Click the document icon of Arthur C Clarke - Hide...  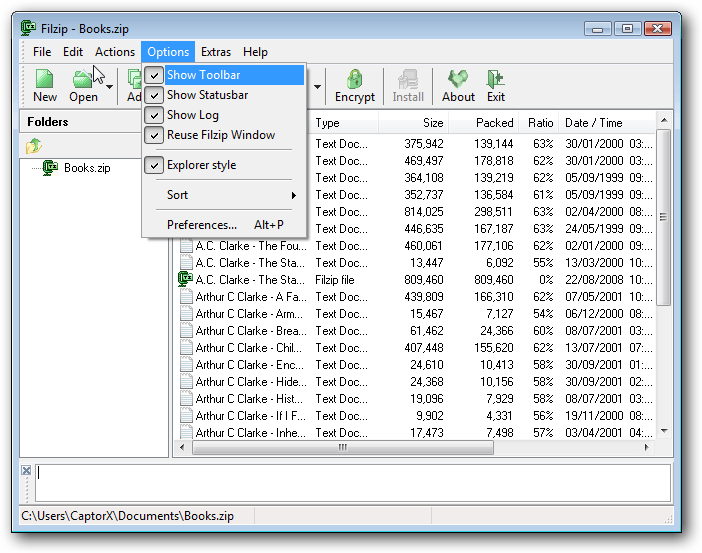(x=186, y=382)
